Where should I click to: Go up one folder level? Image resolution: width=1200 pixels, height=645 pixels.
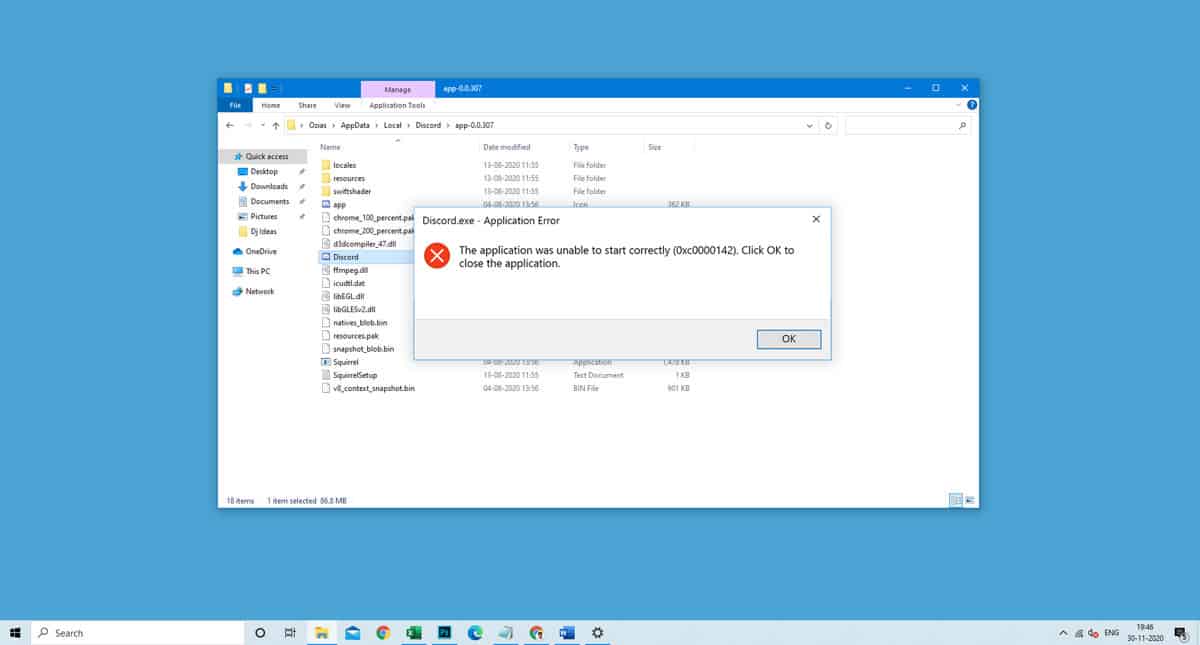point(276,126)
